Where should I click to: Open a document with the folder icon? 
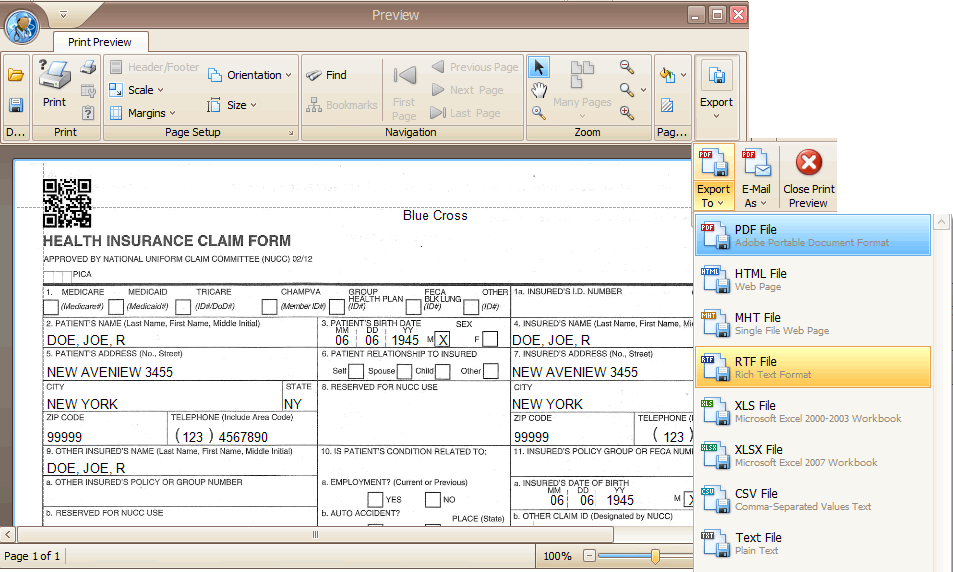(16, 75)
